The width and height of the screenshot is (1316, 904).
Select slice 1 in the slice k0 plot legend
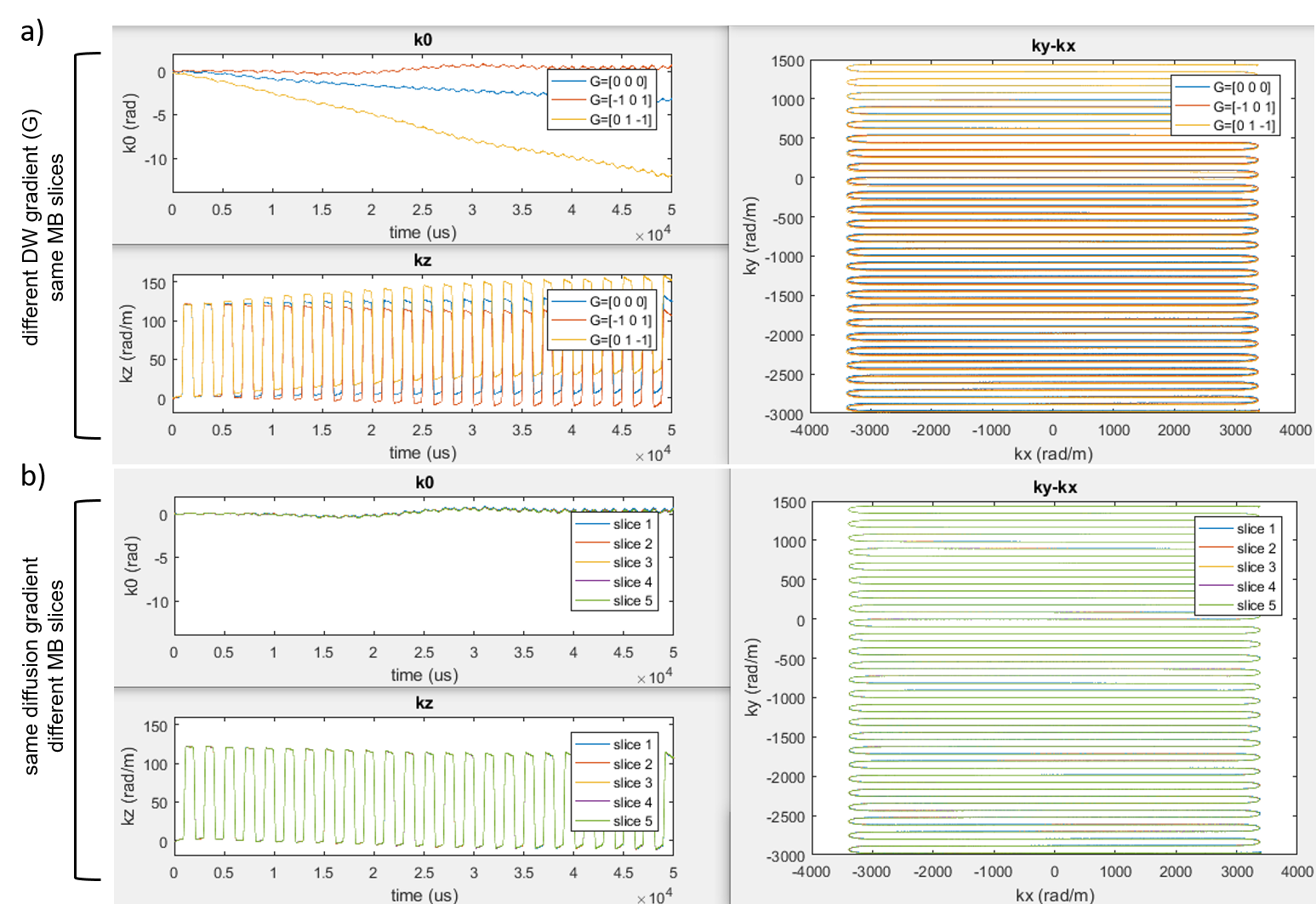(632, 525)
